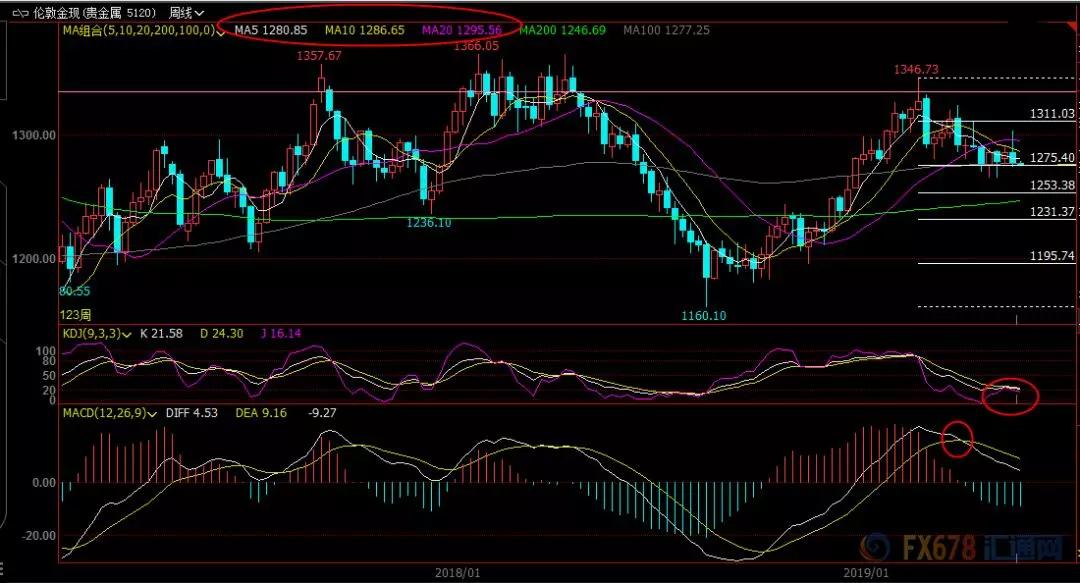Click the 1346.73 peak price label

(917, 69)
